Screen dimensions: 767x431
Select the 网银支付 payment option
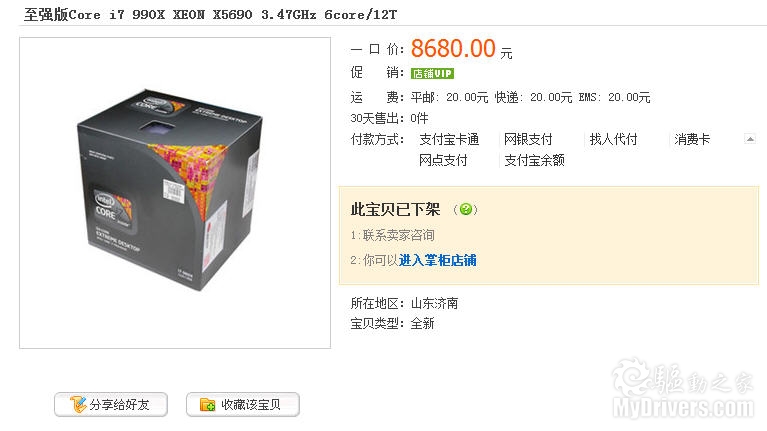(528, 139)
